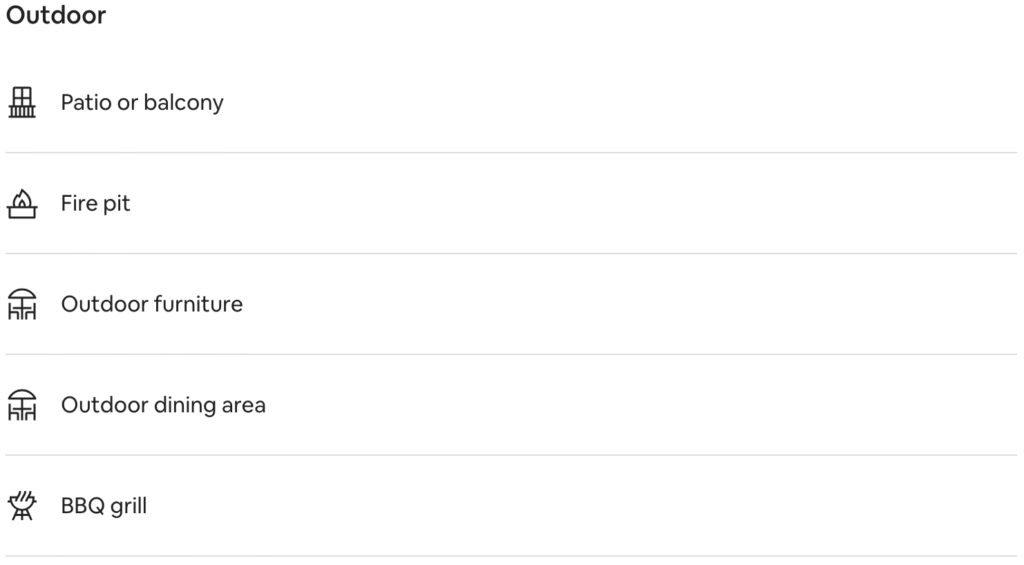Viewport: 1024px width, 565px height.
Task: Click the balcony railing icon
Action: (x=22, y=103)
